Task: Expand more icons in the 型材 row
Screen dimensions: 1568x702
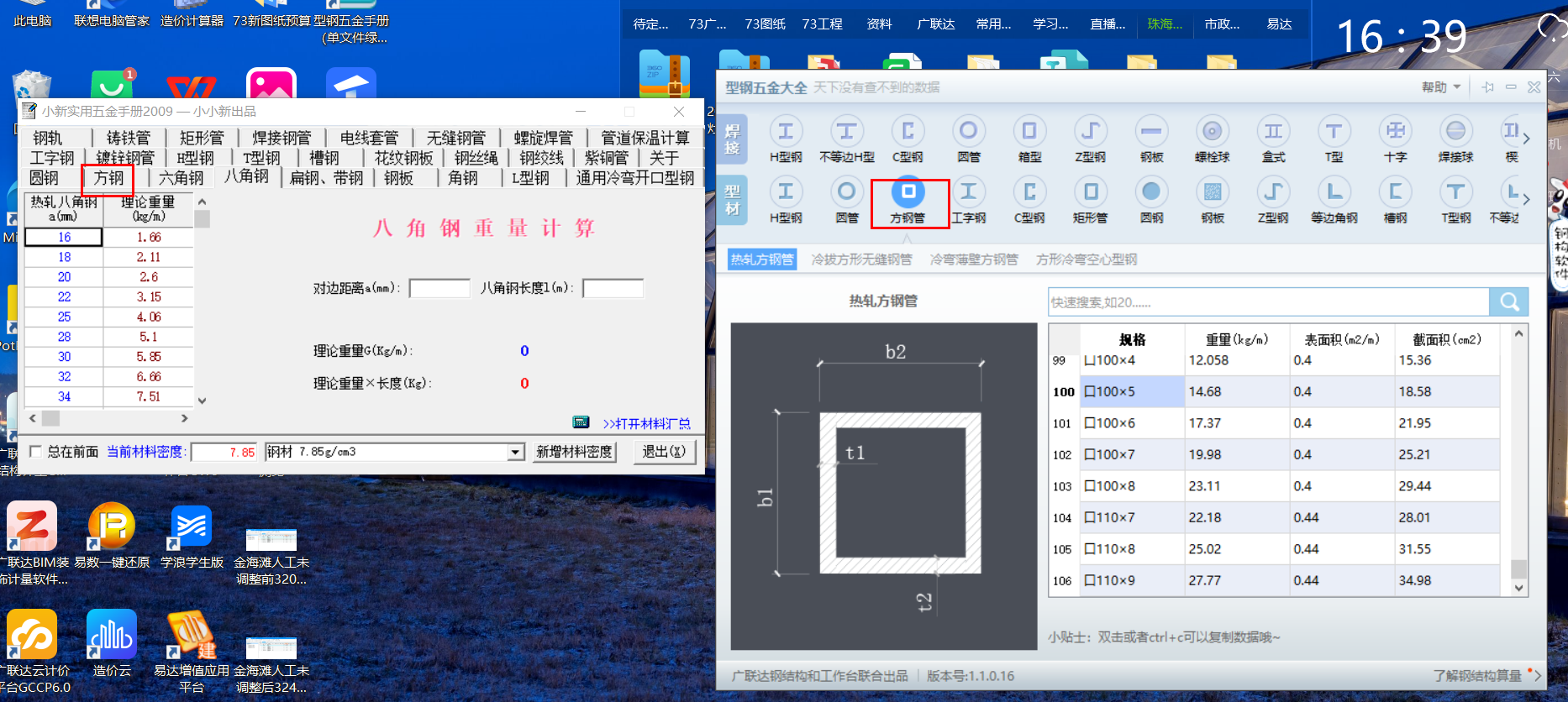Action: click(x=1527, y=199)
